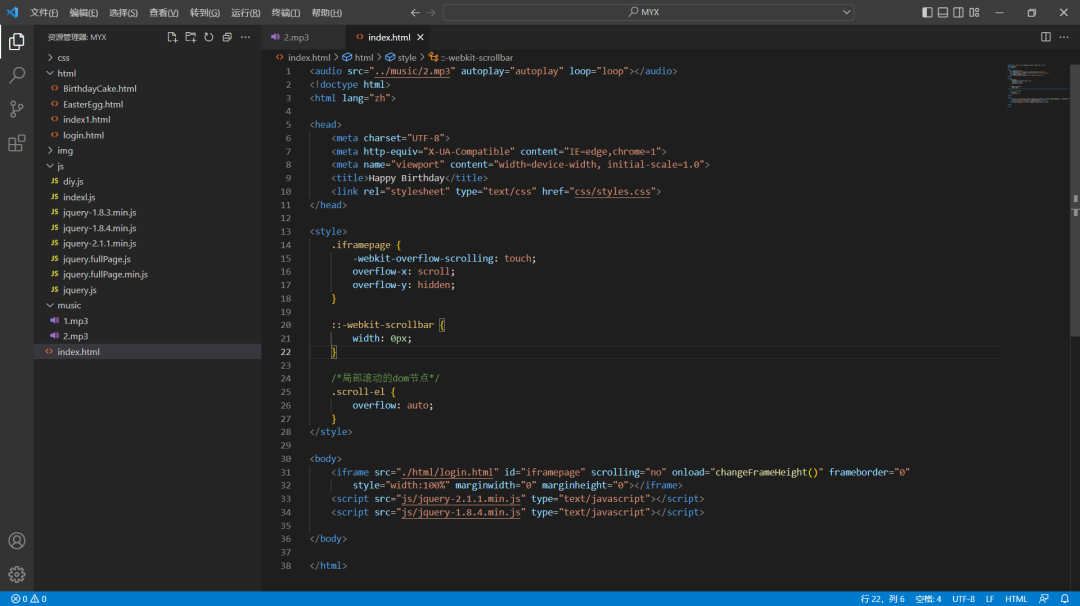Click the HTML language mode button
This screenshot has height=606, width=1080.
1016,599
